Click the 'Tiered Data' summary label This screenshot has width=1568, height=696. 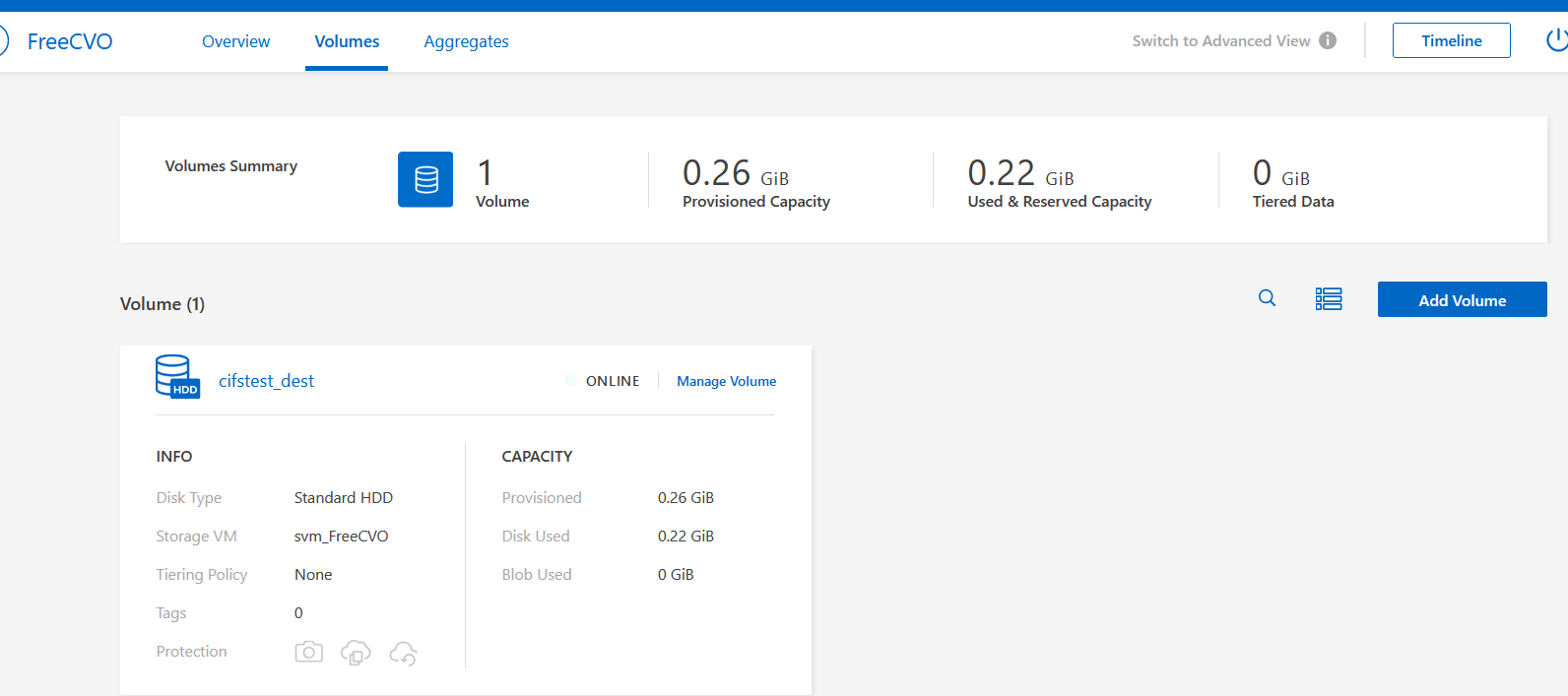(1293, 202)
